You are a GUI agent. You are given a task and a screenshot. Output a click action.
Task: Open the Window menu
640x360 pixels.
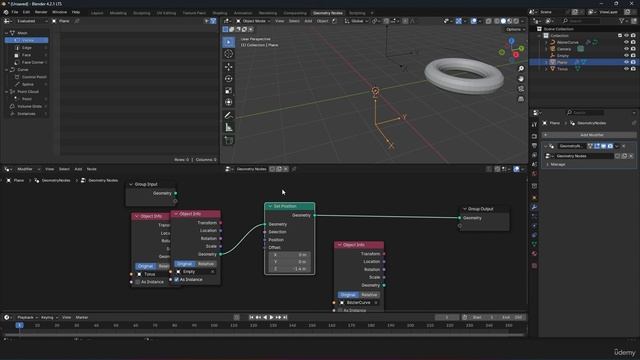[x=60, y=12]
